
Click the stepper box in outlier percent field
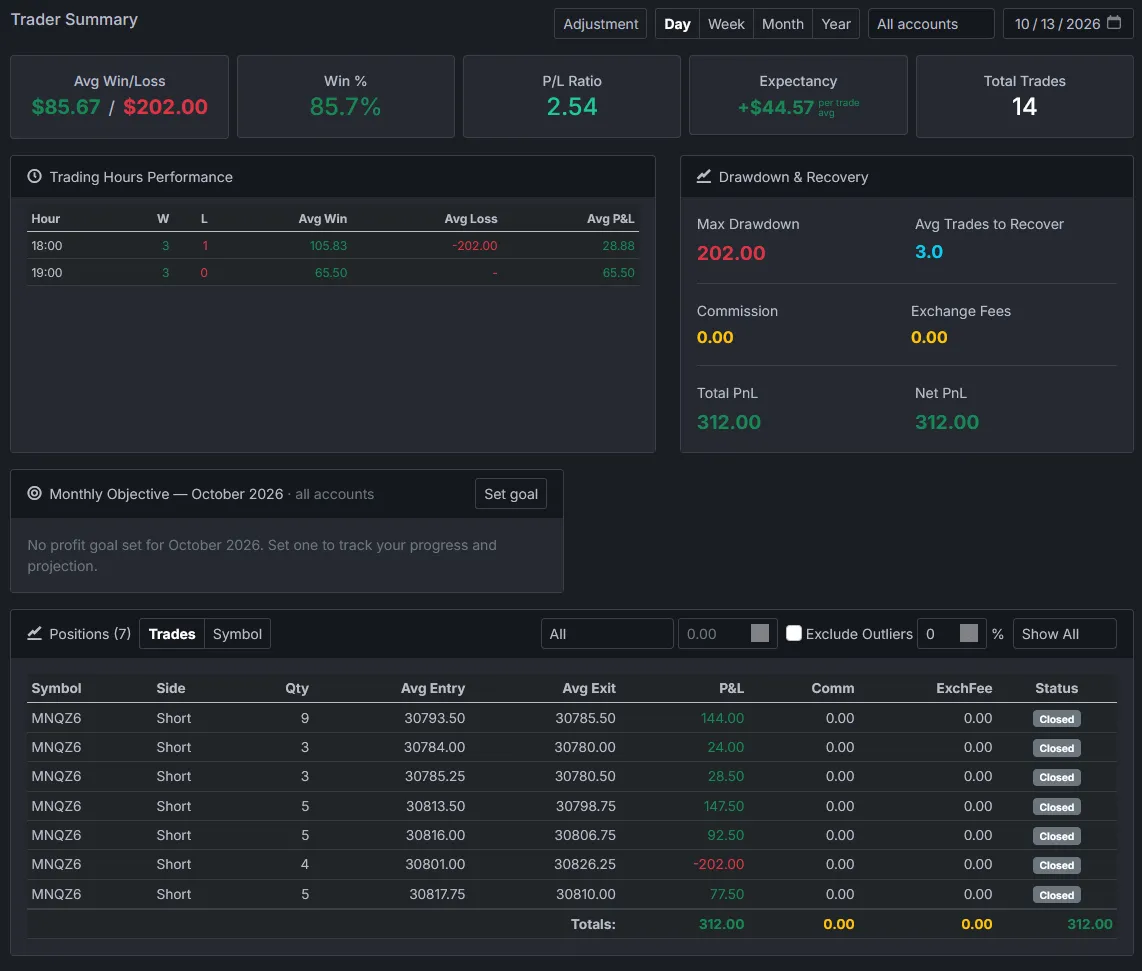pyautogui.click(x=969, y=633)
